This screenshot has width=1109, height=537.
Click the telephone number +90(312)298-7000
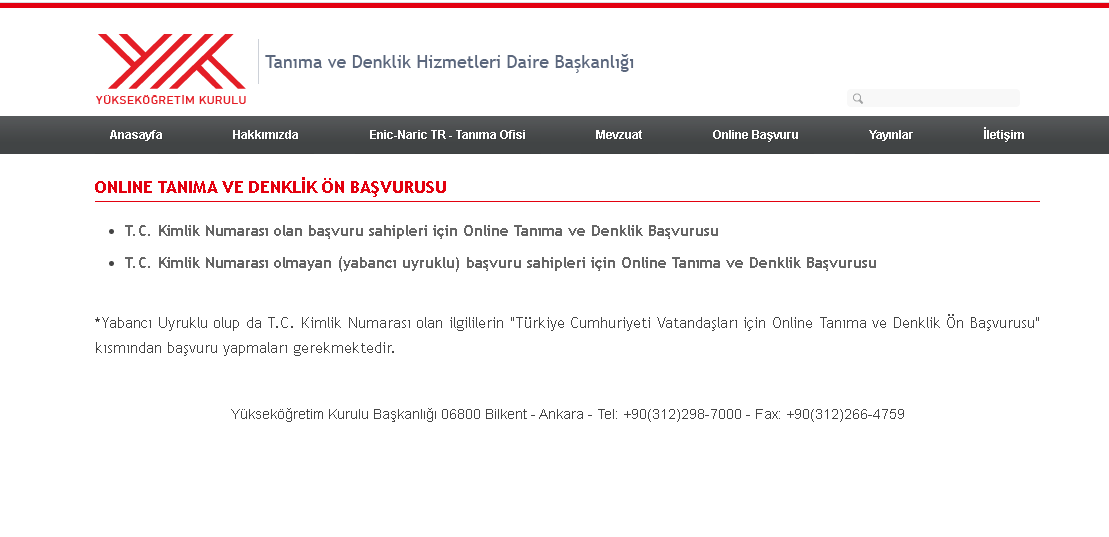pyautogui.click(x=682, y=414)
